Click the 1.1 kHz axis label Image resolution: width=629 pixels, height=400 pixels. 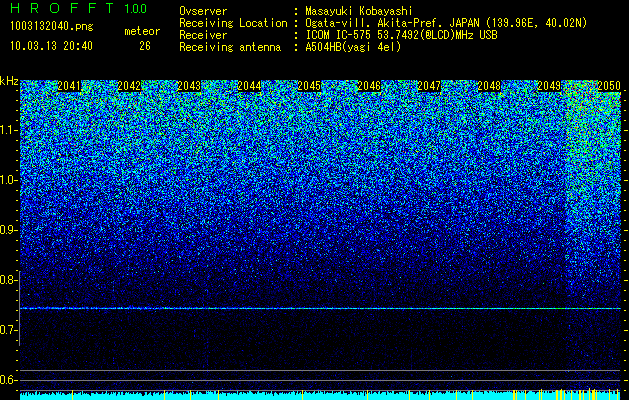pyautogui.click(x=8, y=130)
